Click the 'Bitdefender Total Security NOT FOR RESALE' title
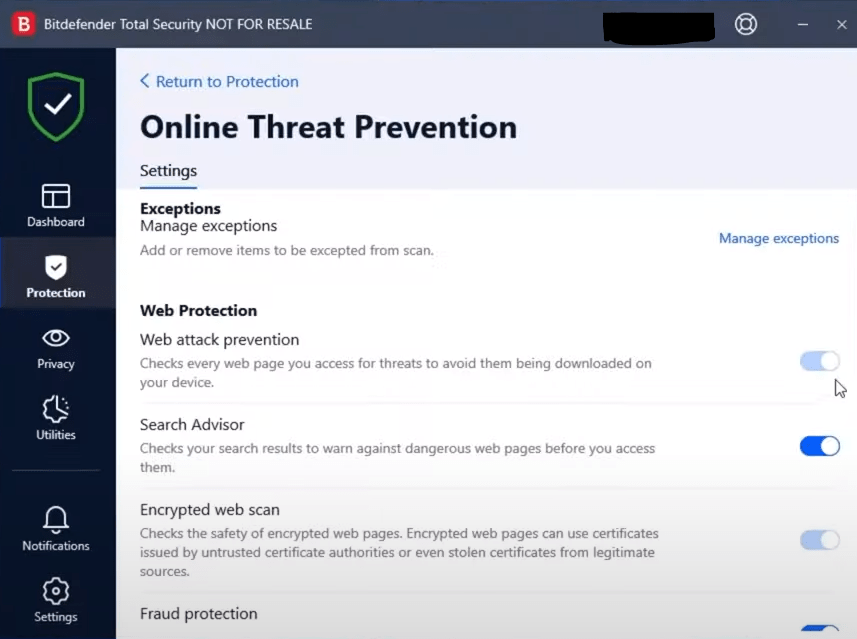 point(178,24)
